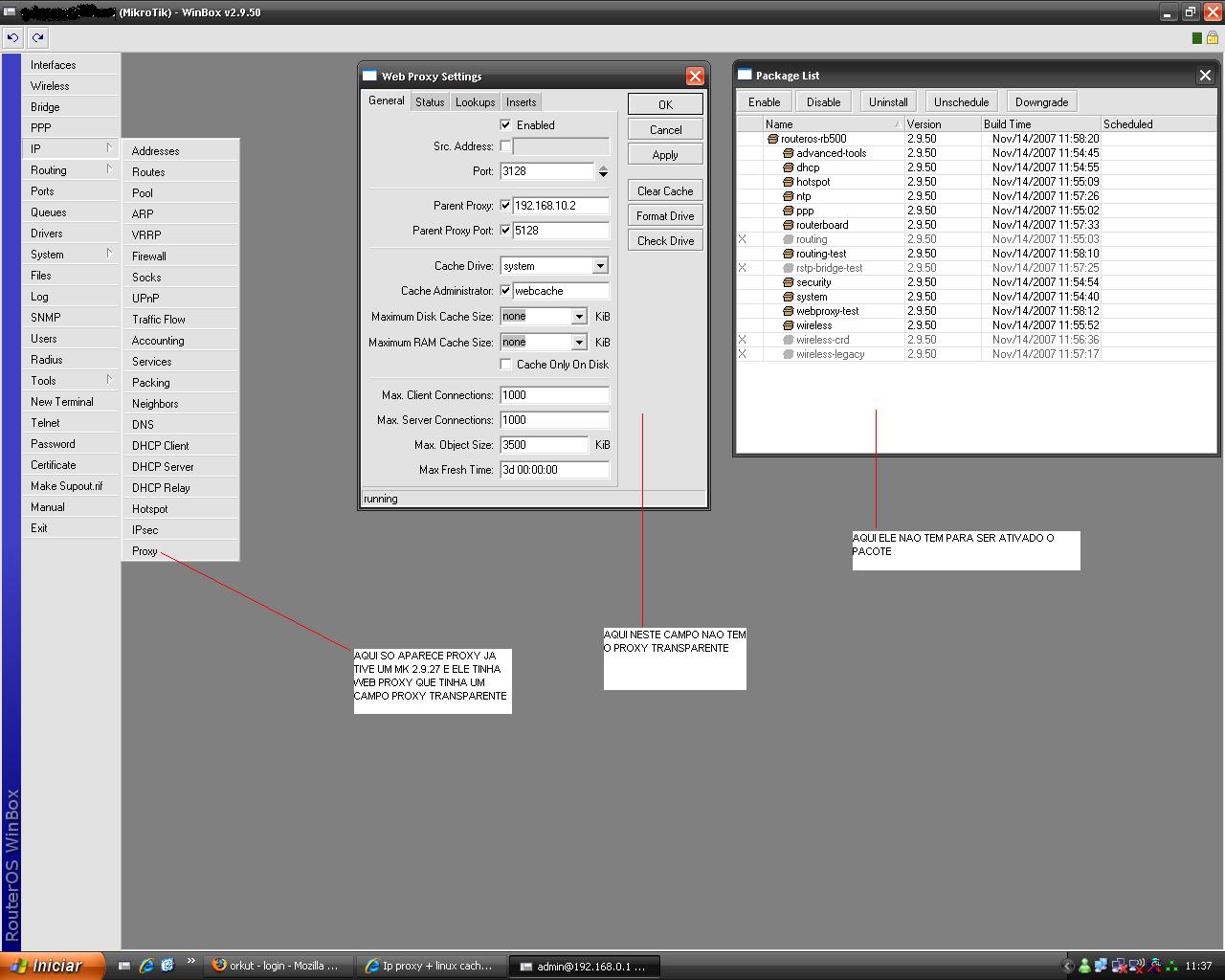Expand the Routing submenu in the sidebar

click(70, 169)
